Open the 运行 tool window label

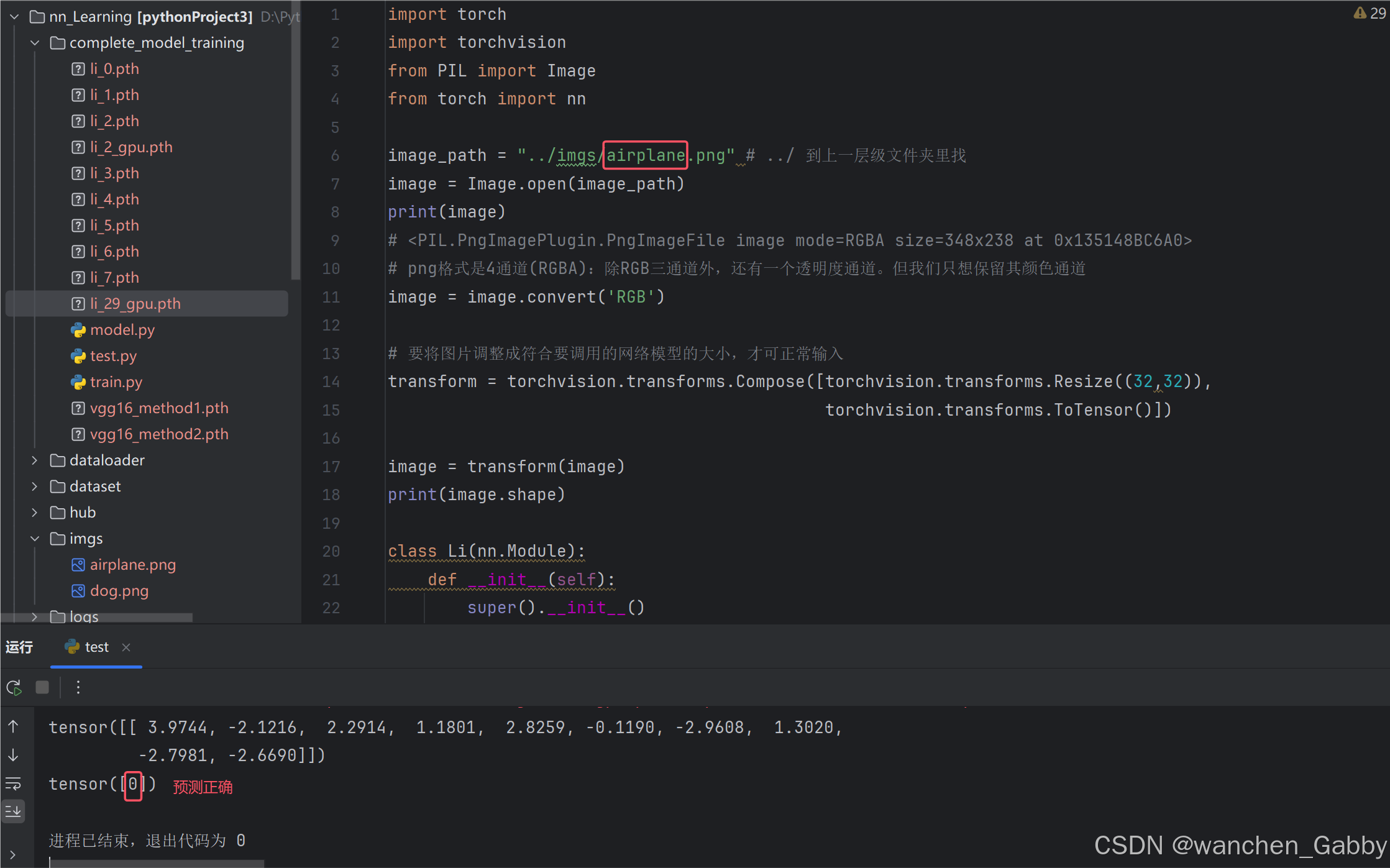tap(19, 647)
